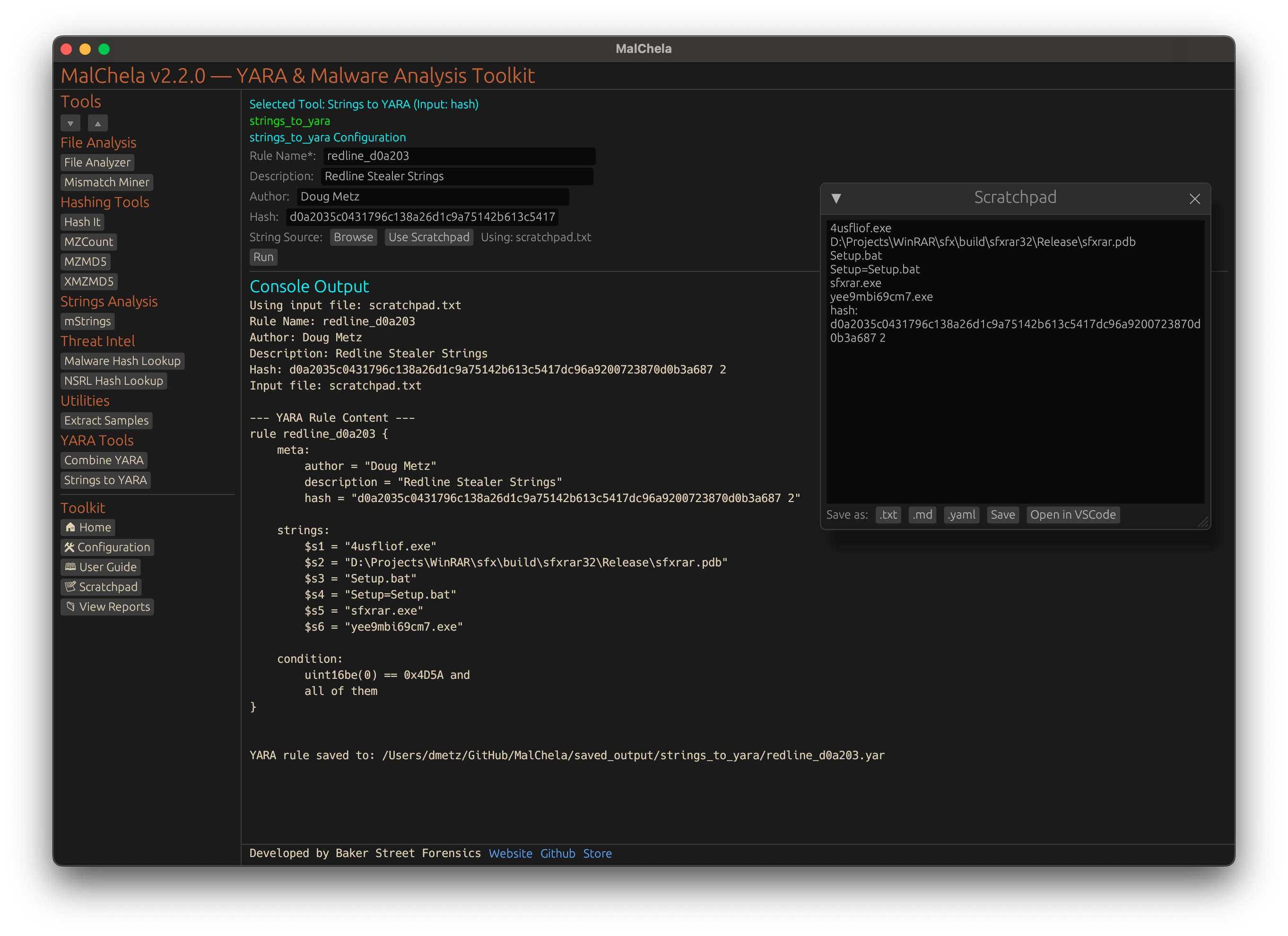Click the File Analysis category heading
The width and height of the screenshot is (1288, 936).
tap(99, 142)
